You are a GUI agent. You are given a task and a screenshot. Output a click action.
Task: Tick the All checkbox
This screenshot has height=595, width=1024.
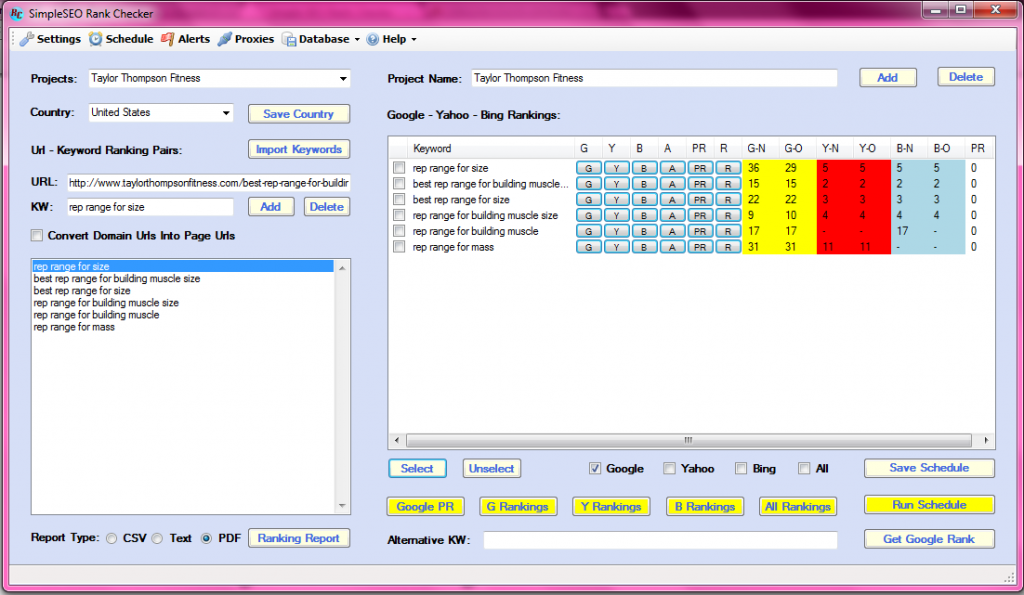pyautogui.click(x=804, y=468)
